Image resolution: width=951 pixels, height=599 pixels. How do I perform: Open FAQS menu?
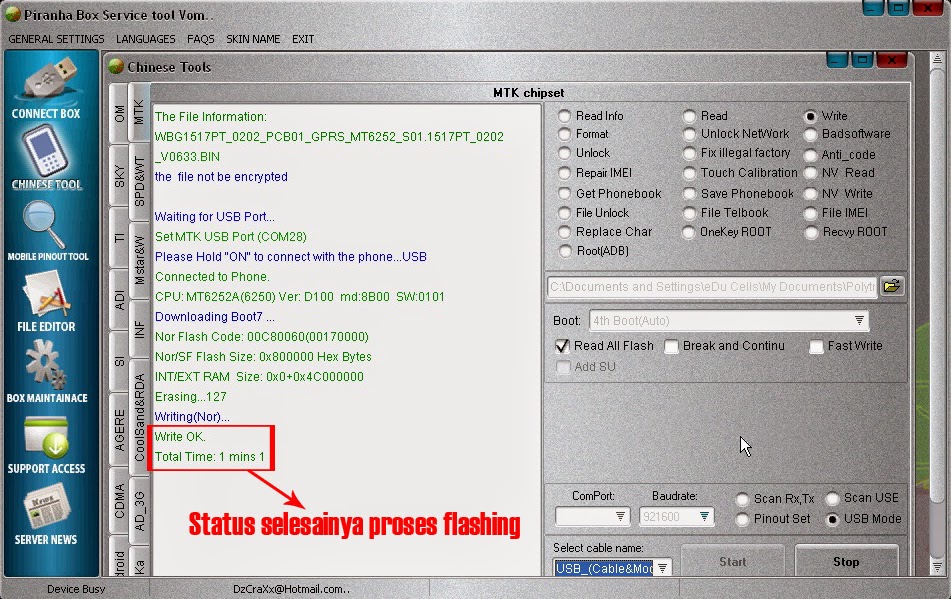201,39
